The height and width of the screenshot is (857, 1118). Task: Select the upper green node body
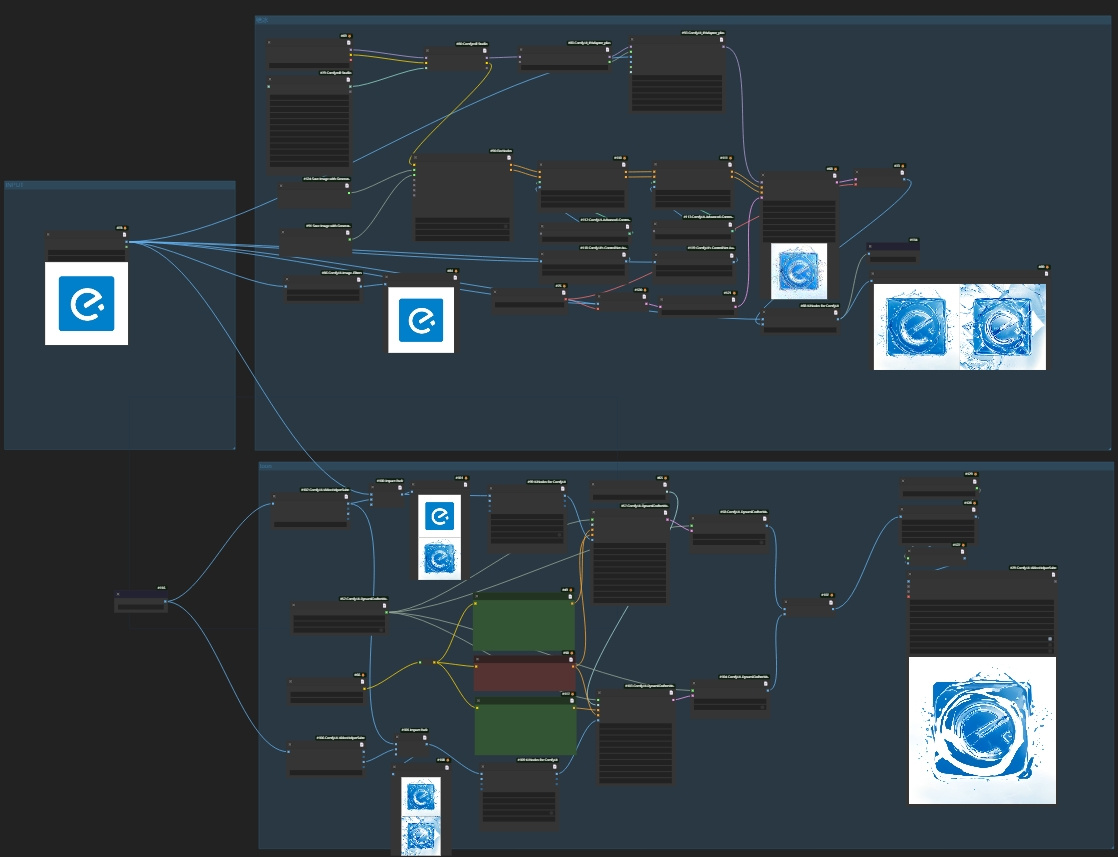(x=524, y=625)
